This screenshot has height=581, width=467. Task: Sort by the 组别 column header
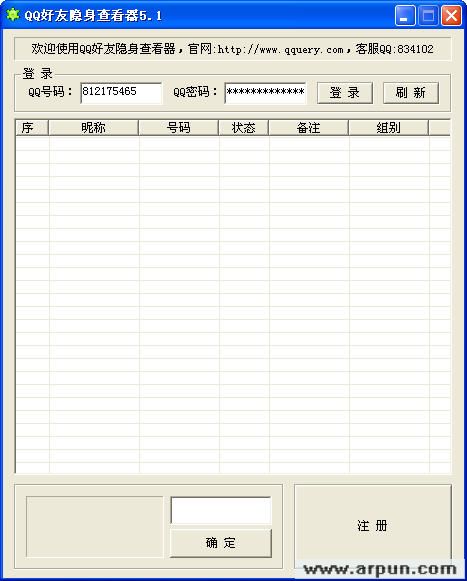(x=388, y=128)
